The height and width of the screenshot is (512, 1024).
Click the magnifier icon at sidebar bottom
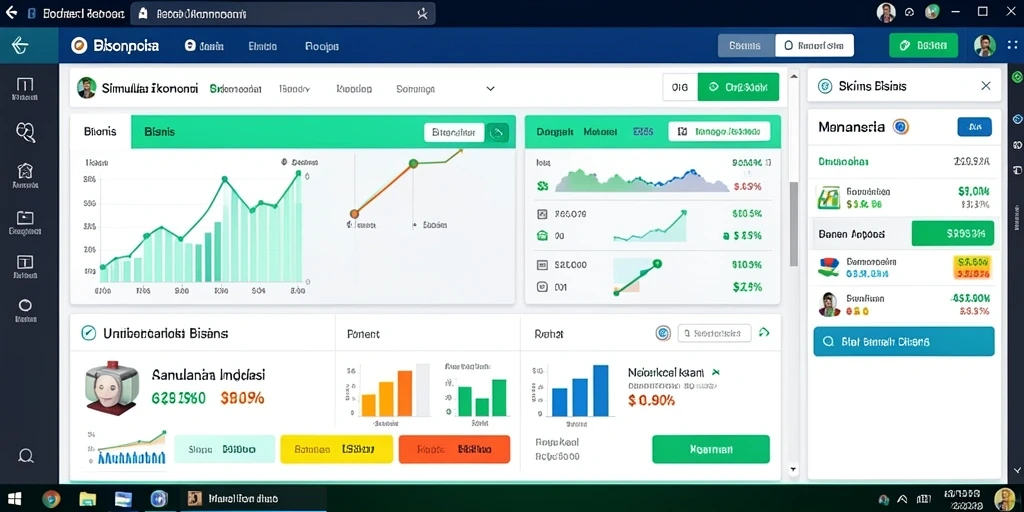(x=26, y=455)
